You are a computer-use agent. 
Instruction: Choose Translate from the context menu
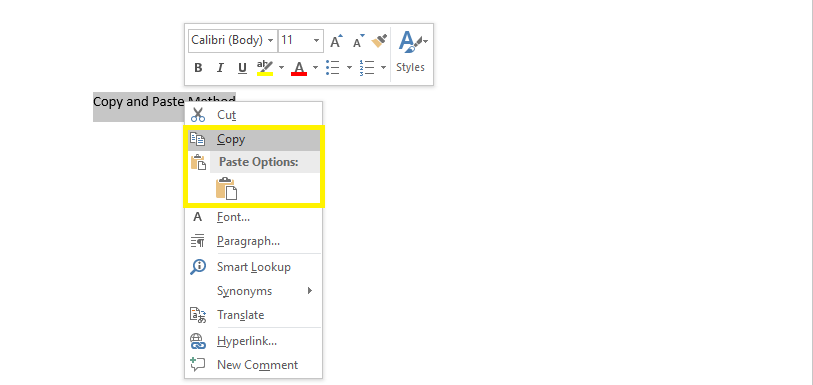(254, 315)
